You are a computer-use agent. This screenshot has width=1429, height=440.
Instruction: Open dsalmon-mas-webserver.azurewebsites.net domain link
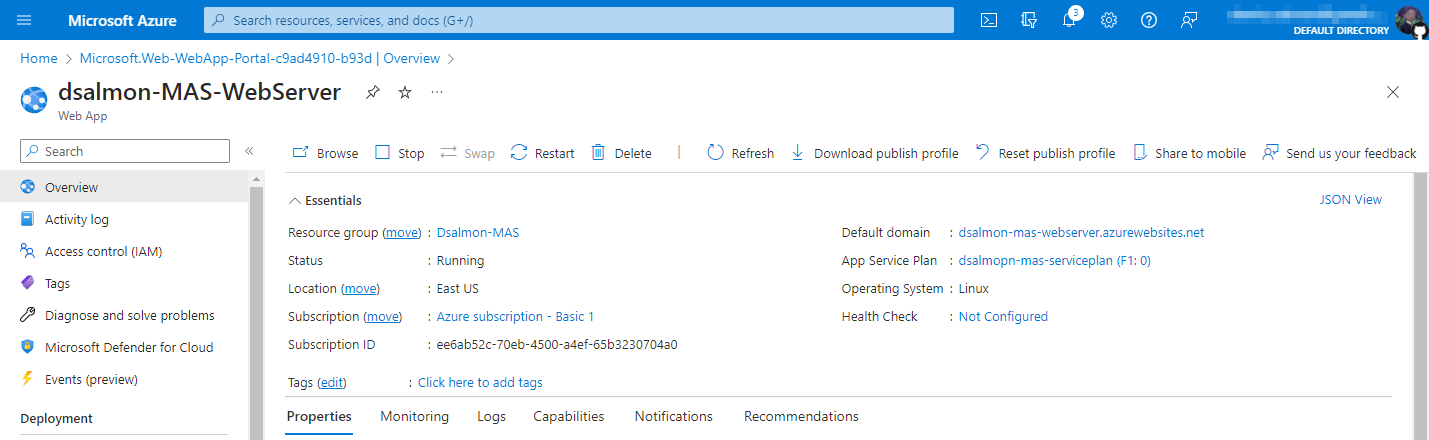(1081, 232)
